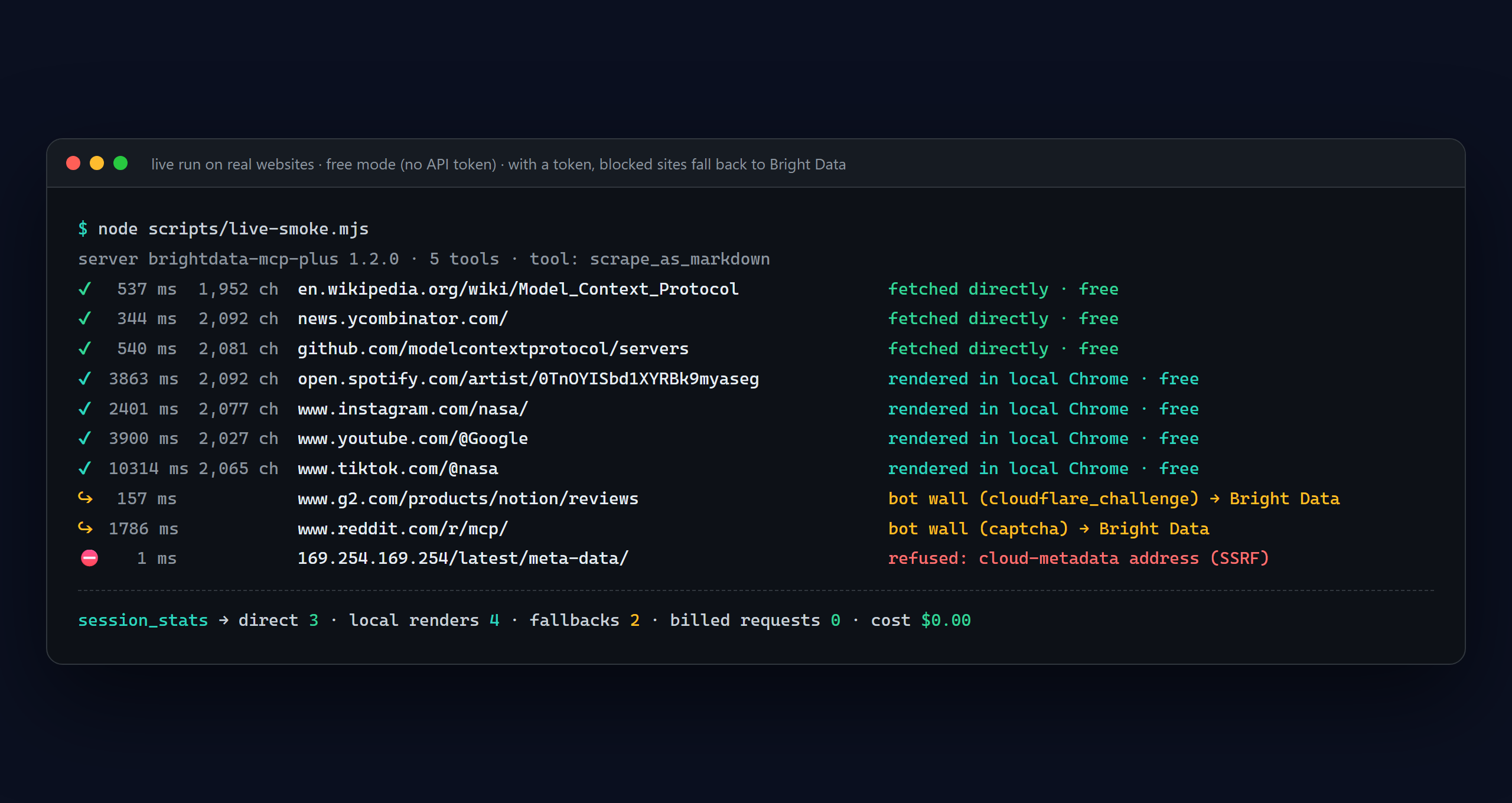Click the red close dot in the terminal title bar
1512x803 pixels.
pyautogui.click(x=73, y=164)
